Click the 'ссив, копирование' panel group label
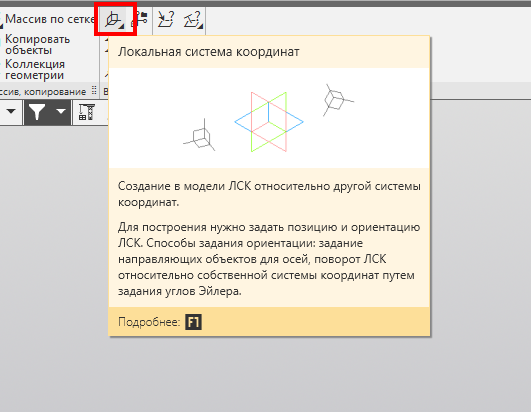531x412 pixels. point(43,92)
